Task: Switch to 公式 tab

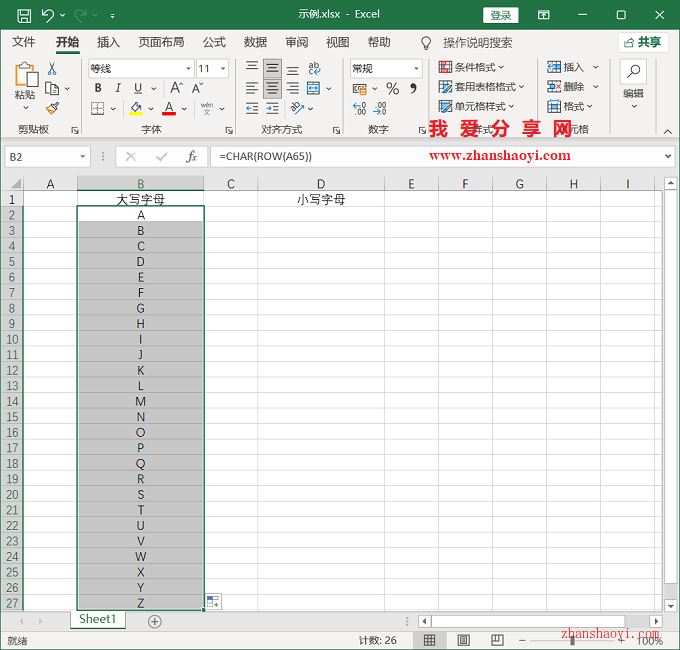Action: [x=214, y=42]
